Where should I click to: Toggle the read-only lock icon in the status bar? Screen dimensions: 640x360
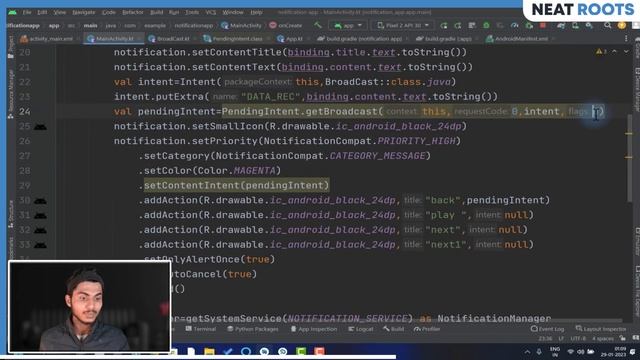[x=622, y=338]
